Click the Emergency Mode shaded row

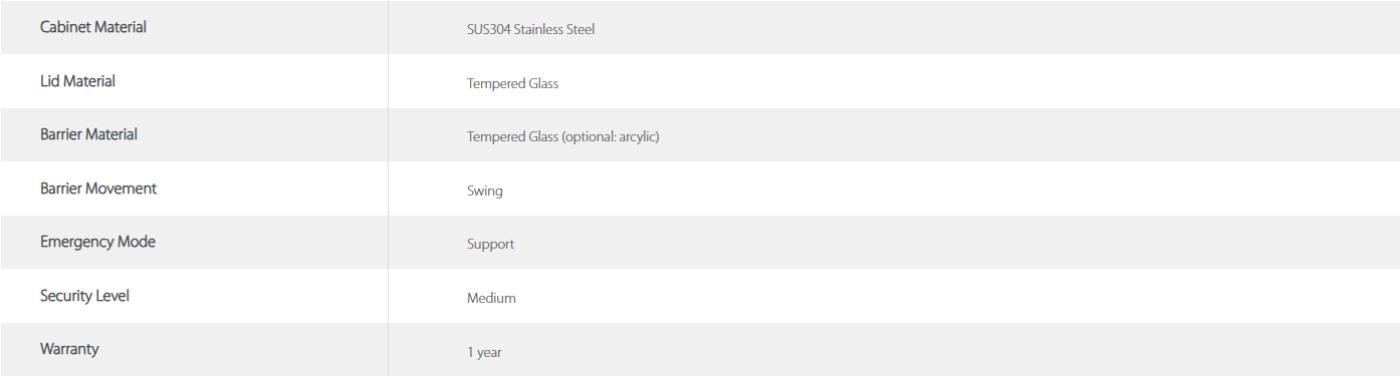pos(700,243)
